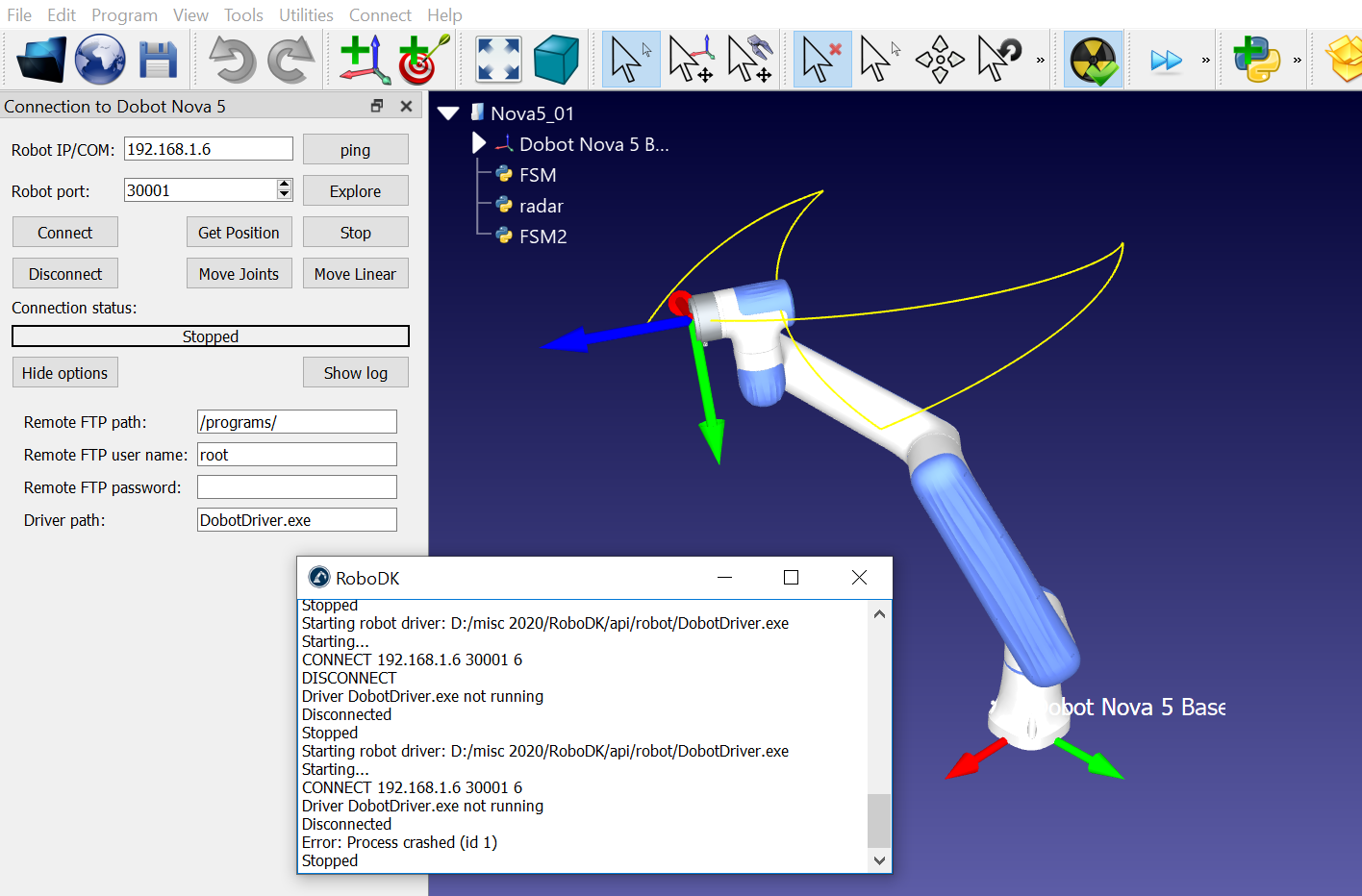Open the Utilities menu
The image size is (1362, 896).
pyautogui.click(x=306, y=15)
